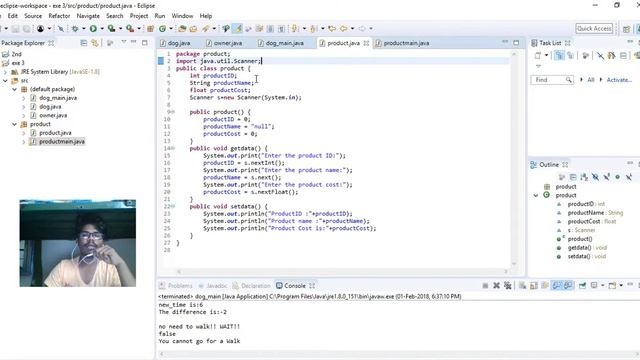This screenshot has height=360, width=640.
Task: Open External Tools run icon
Action: (130, 29)
